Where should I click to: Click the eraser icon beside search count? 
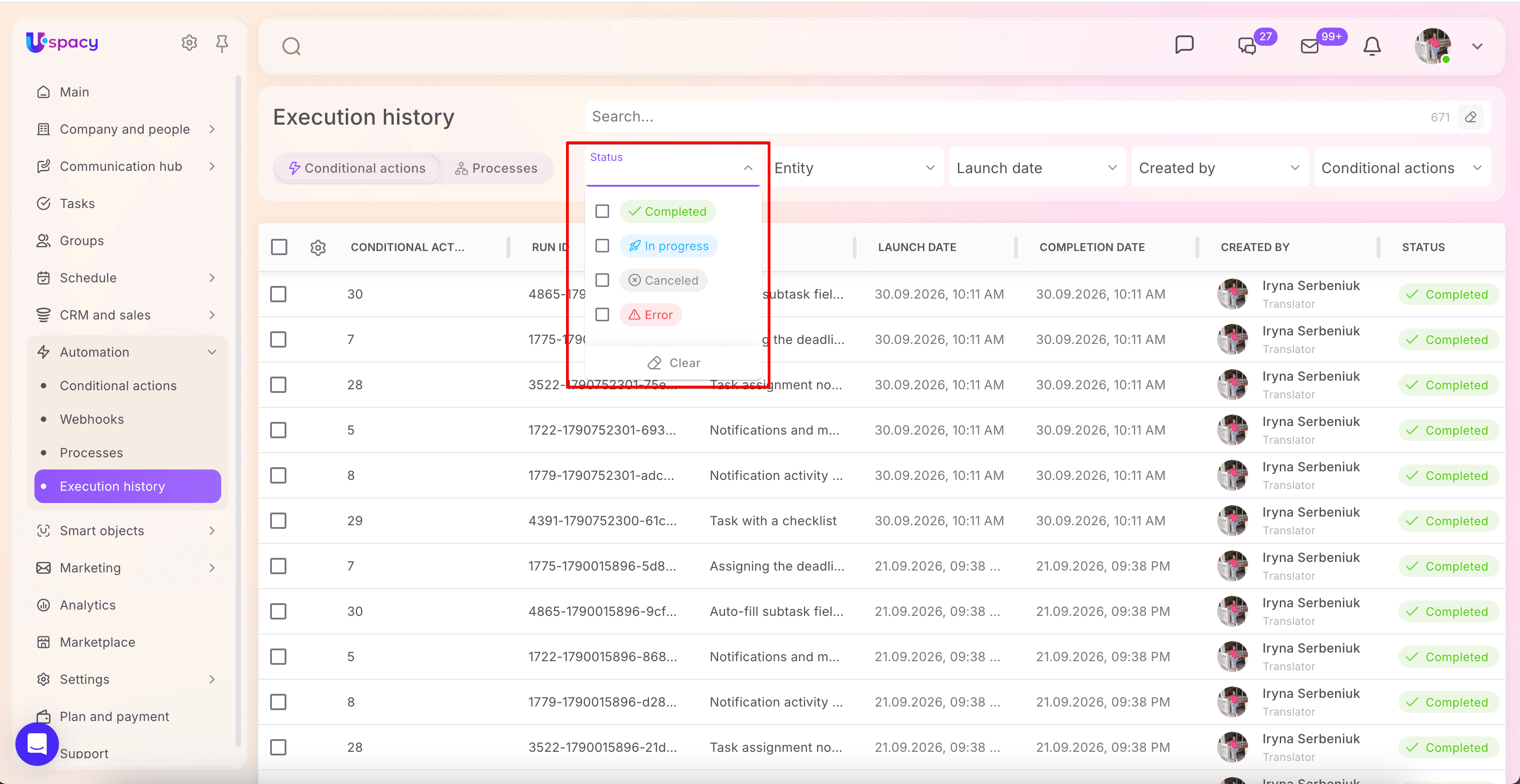click(x=1471, y=117)
